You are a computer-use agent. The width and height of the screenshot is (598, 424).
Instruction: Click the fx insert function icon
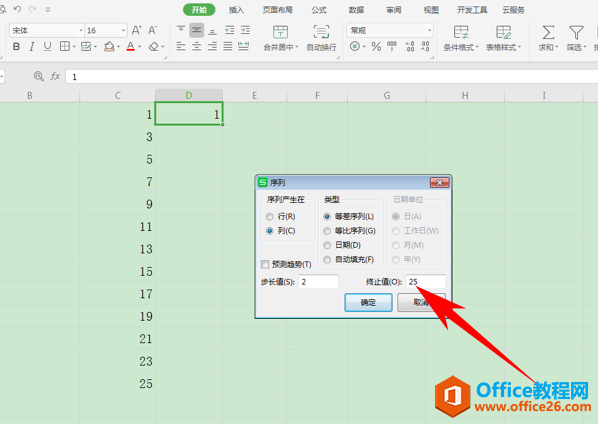pyautogui.click(x=55, y=76)
